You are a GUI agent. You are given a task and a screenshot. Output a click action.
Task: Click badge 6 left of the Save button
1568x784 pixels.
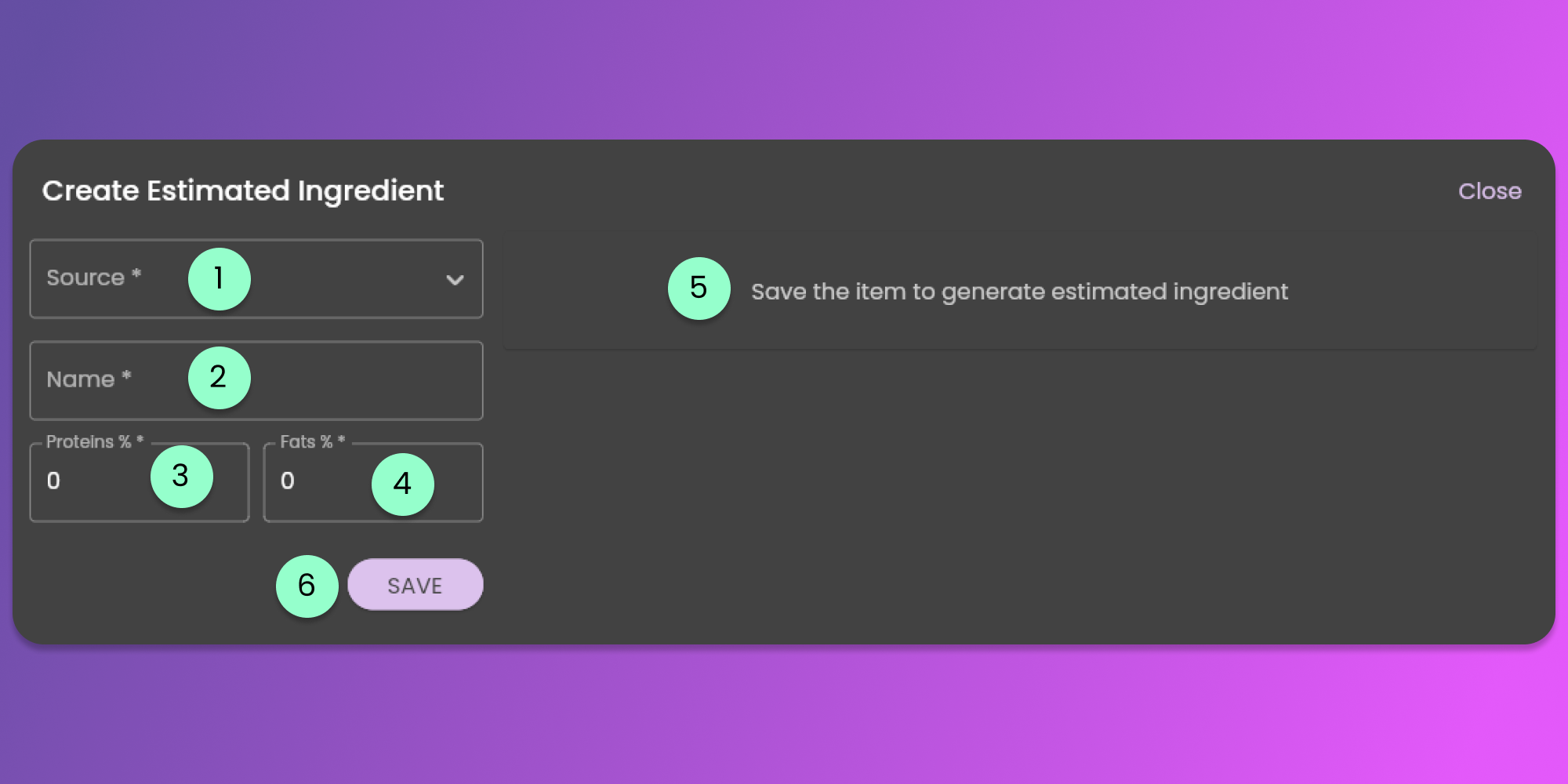tap(307, 586)
